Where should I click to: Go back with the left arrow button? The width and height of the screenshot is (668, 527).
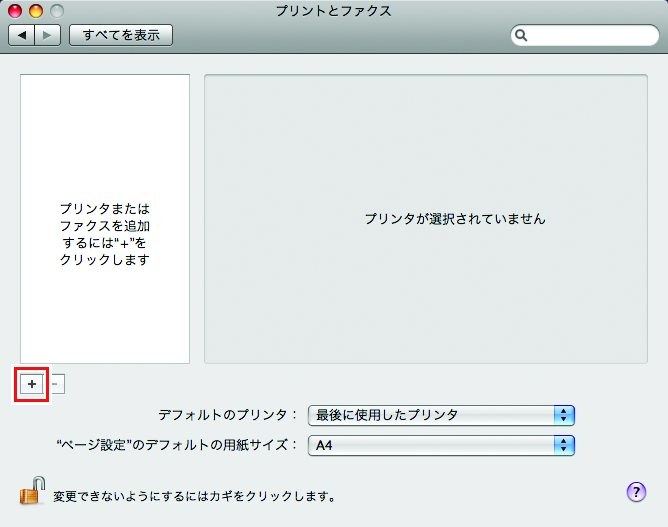coord(23,35)
